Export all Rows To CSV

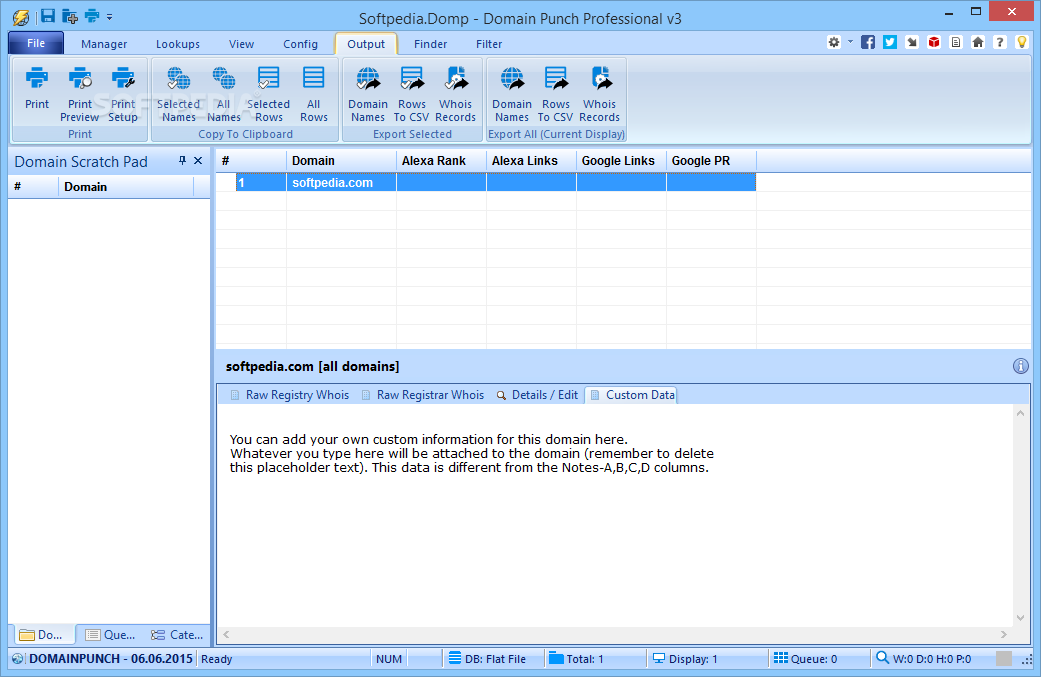point(556,94)
